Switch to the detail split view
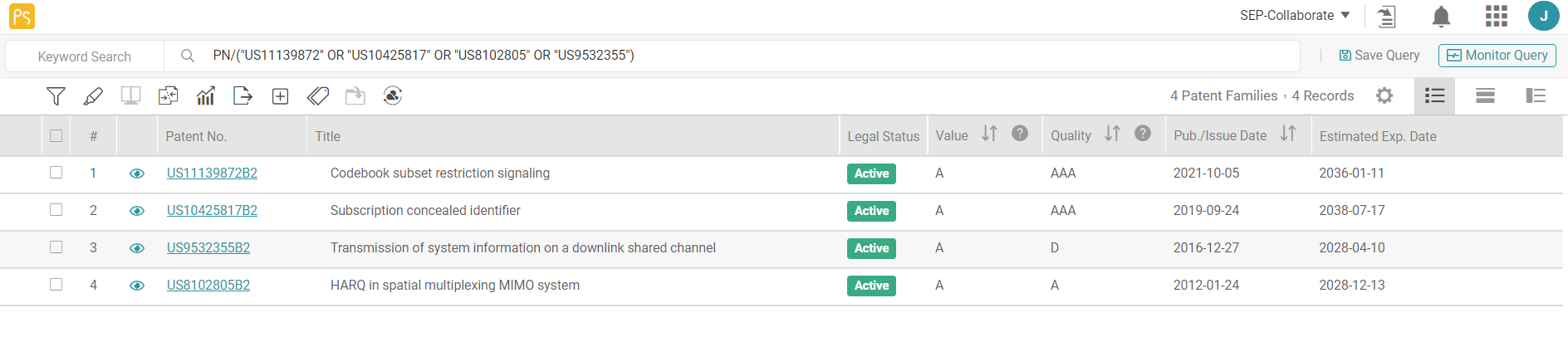Screen dimensions: 1568x347 point(1536,95)
